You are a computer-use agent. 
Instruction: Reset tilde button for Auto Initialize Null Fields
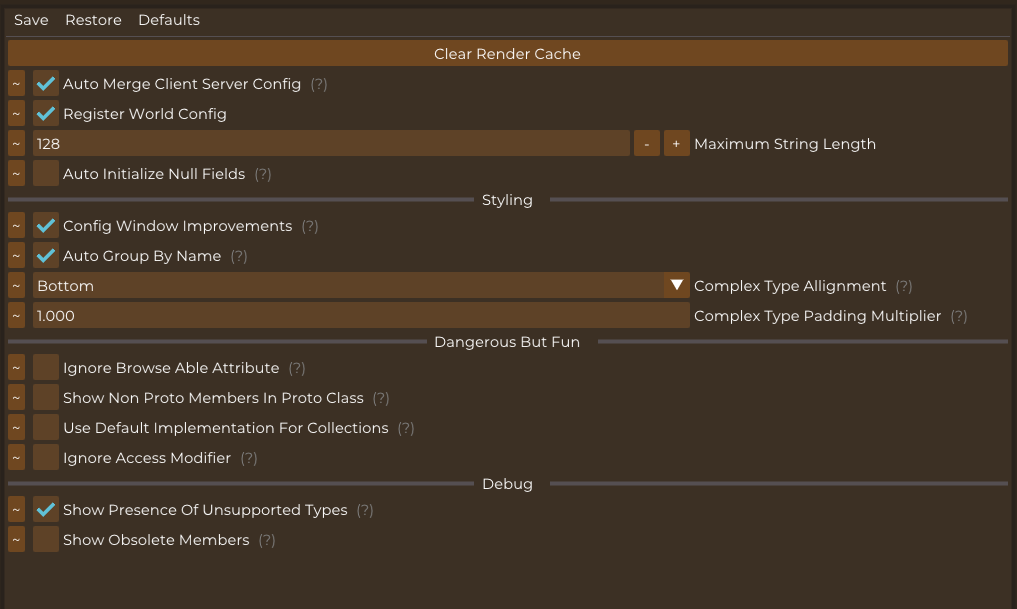point(16,173)
